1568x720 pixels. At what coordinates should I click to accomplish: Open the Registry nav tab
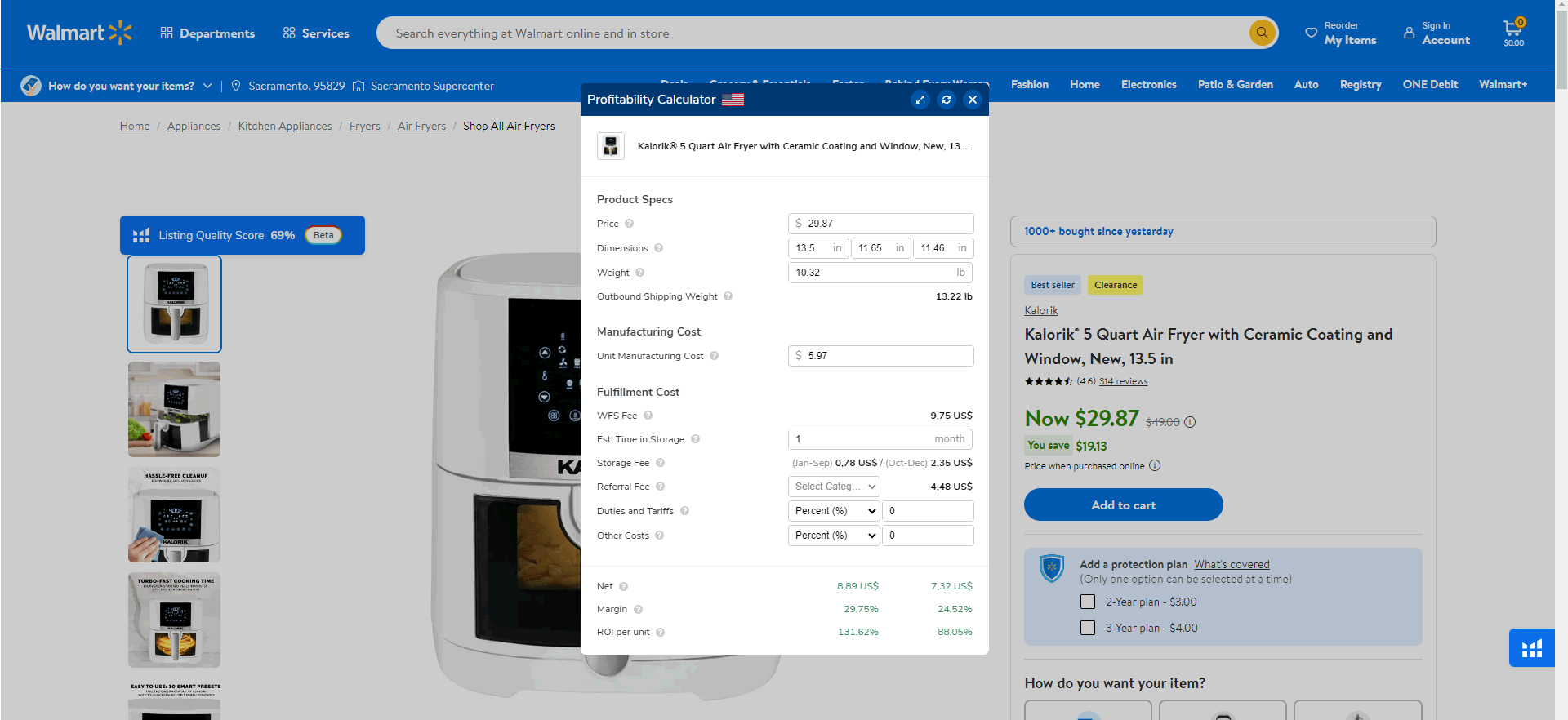[x=1361, y=84]
